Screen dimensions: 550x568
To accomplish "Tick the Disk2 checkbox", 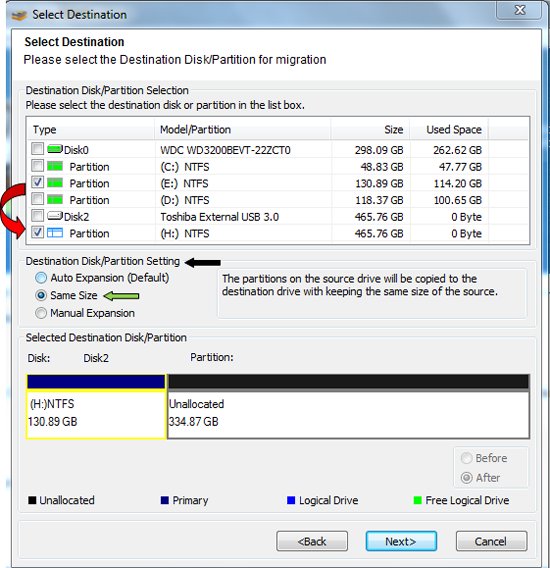I will tap(37, 216).
